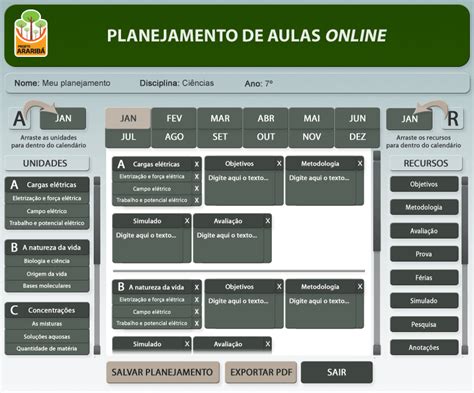Go to the OUT month tab

tap(266, 137)
